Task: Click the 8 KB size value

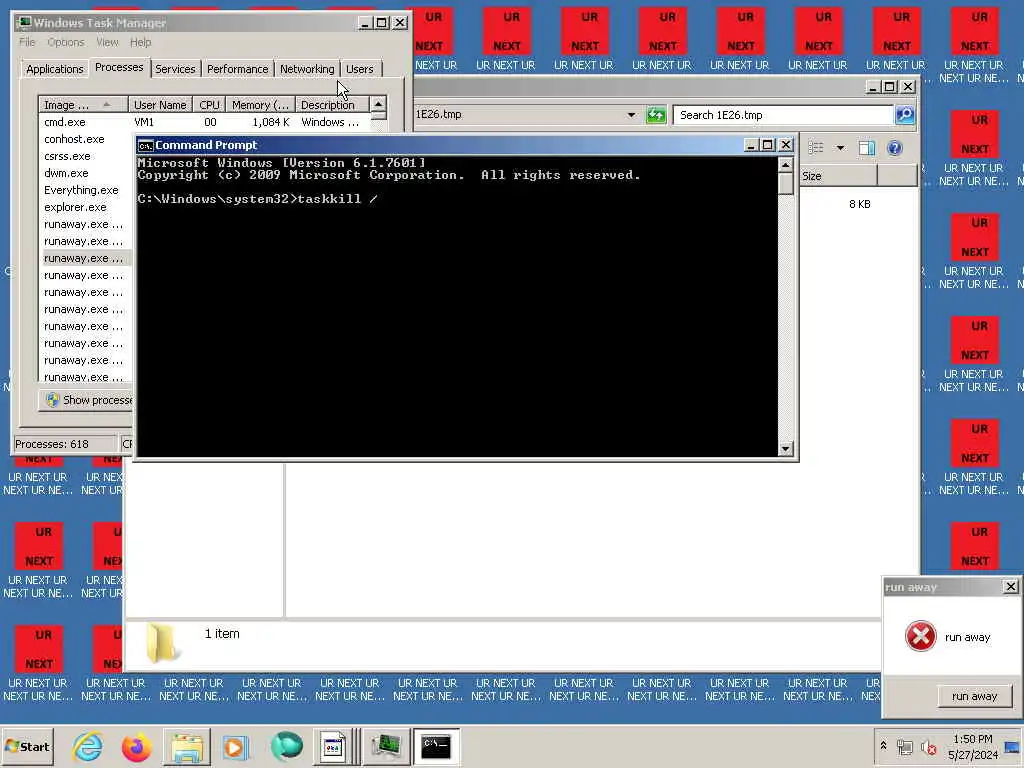Action: [859, 204]
